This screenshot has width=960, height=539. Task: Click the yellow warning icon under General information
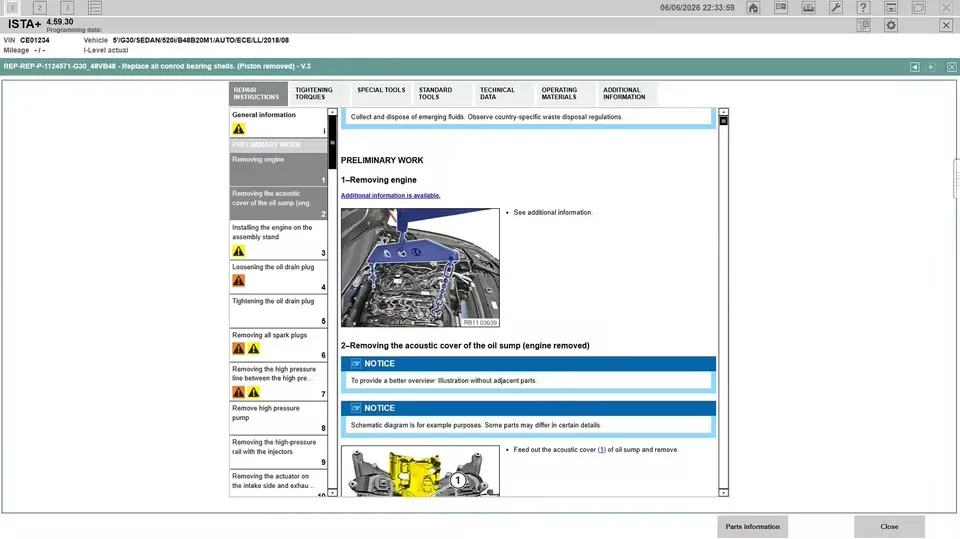239,129
